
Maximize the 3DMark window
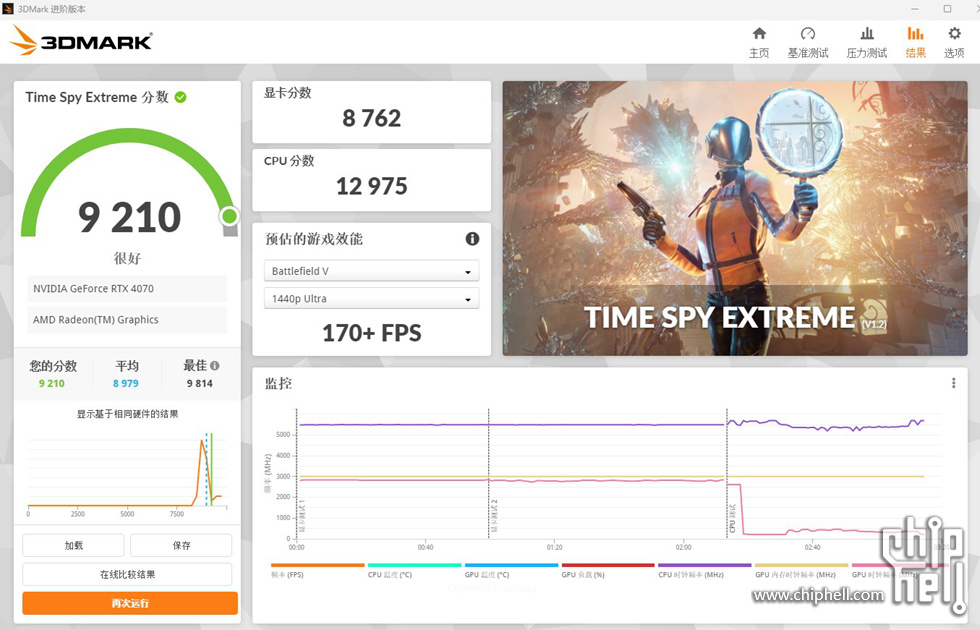pos(948,9)
